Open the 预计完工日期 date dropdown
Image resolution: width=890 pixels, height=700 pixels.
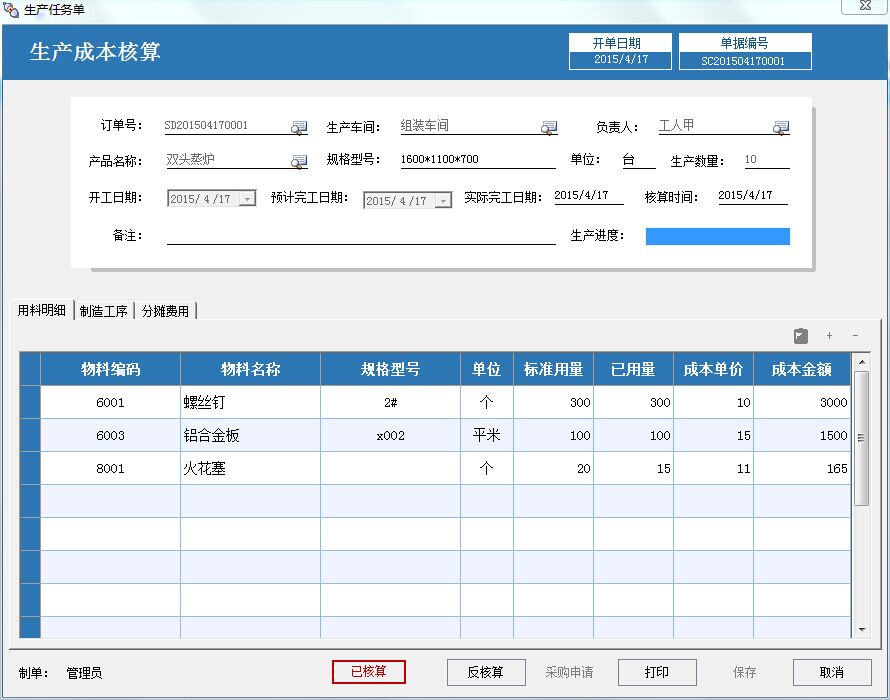point(440,198)
